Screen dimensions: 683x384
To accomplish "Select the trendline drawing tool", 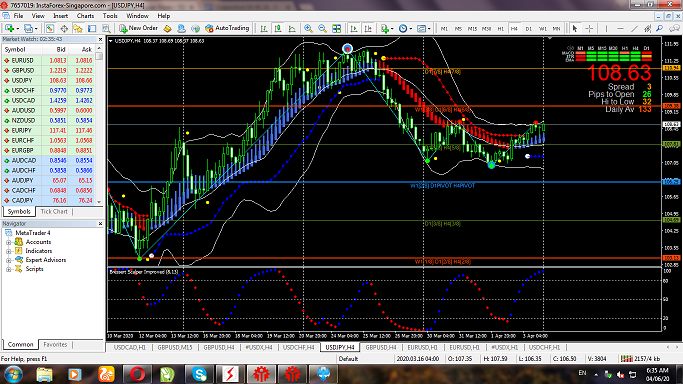I will [x=634, y=28].
